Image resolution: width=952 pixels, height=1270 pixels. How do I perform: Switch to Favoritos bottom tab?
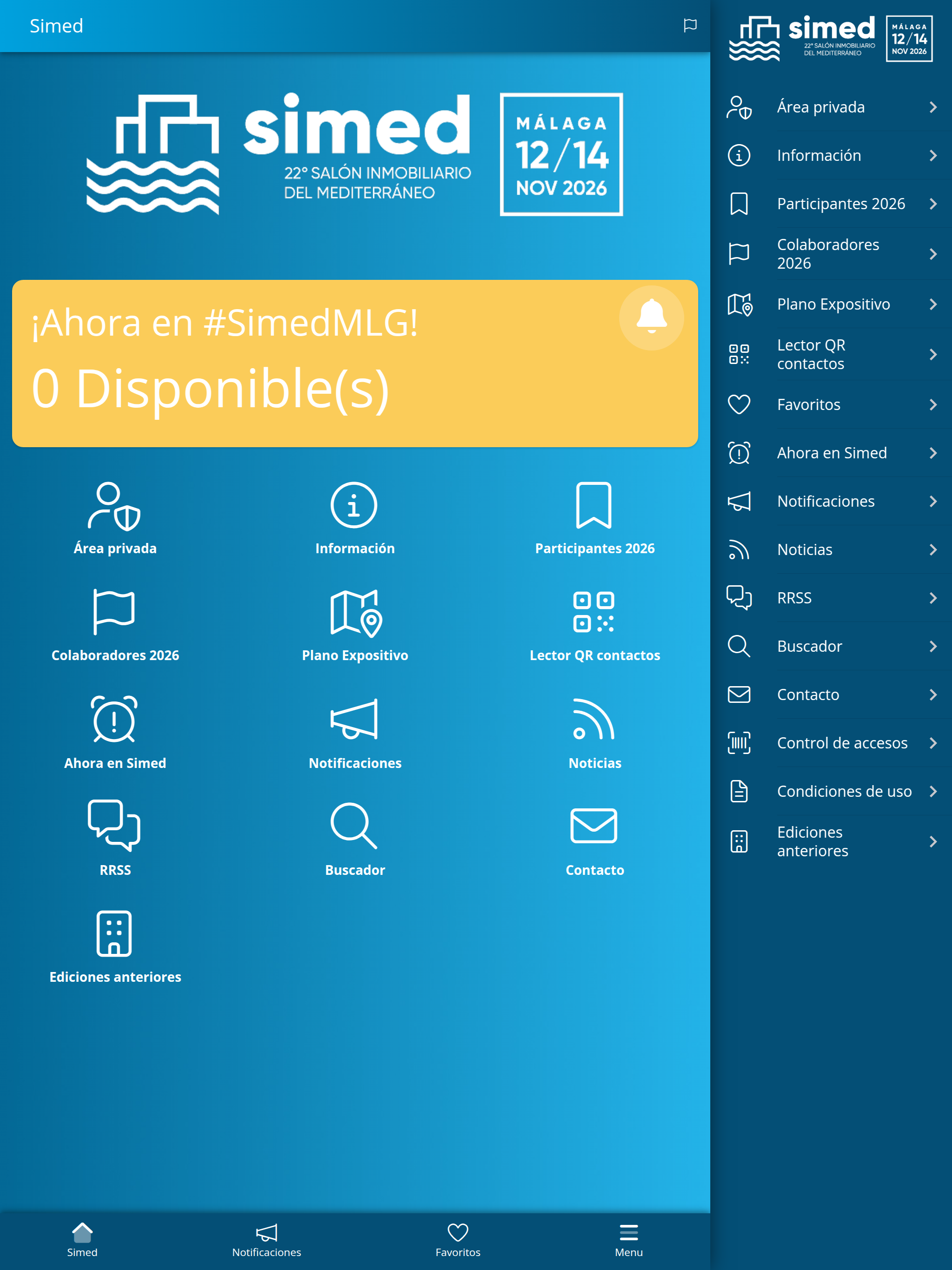[457, 1240]
